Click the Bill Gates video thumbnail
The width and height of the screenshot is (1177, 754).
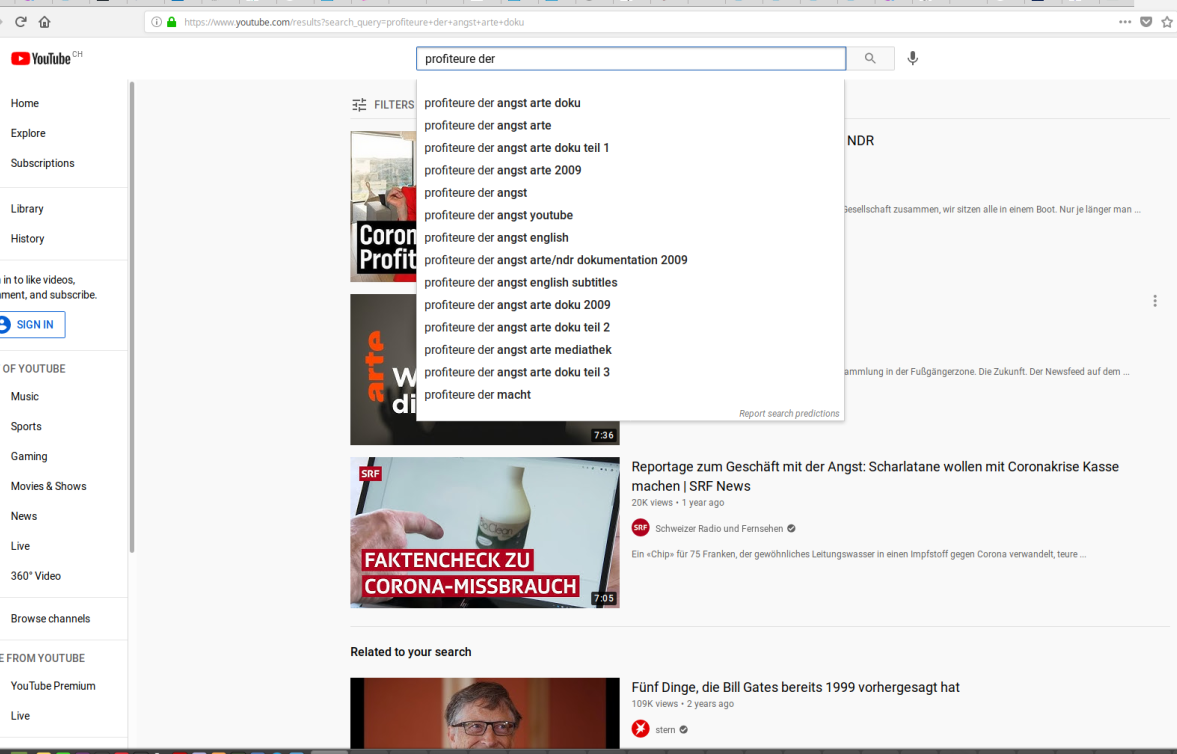tap(485, 713)
